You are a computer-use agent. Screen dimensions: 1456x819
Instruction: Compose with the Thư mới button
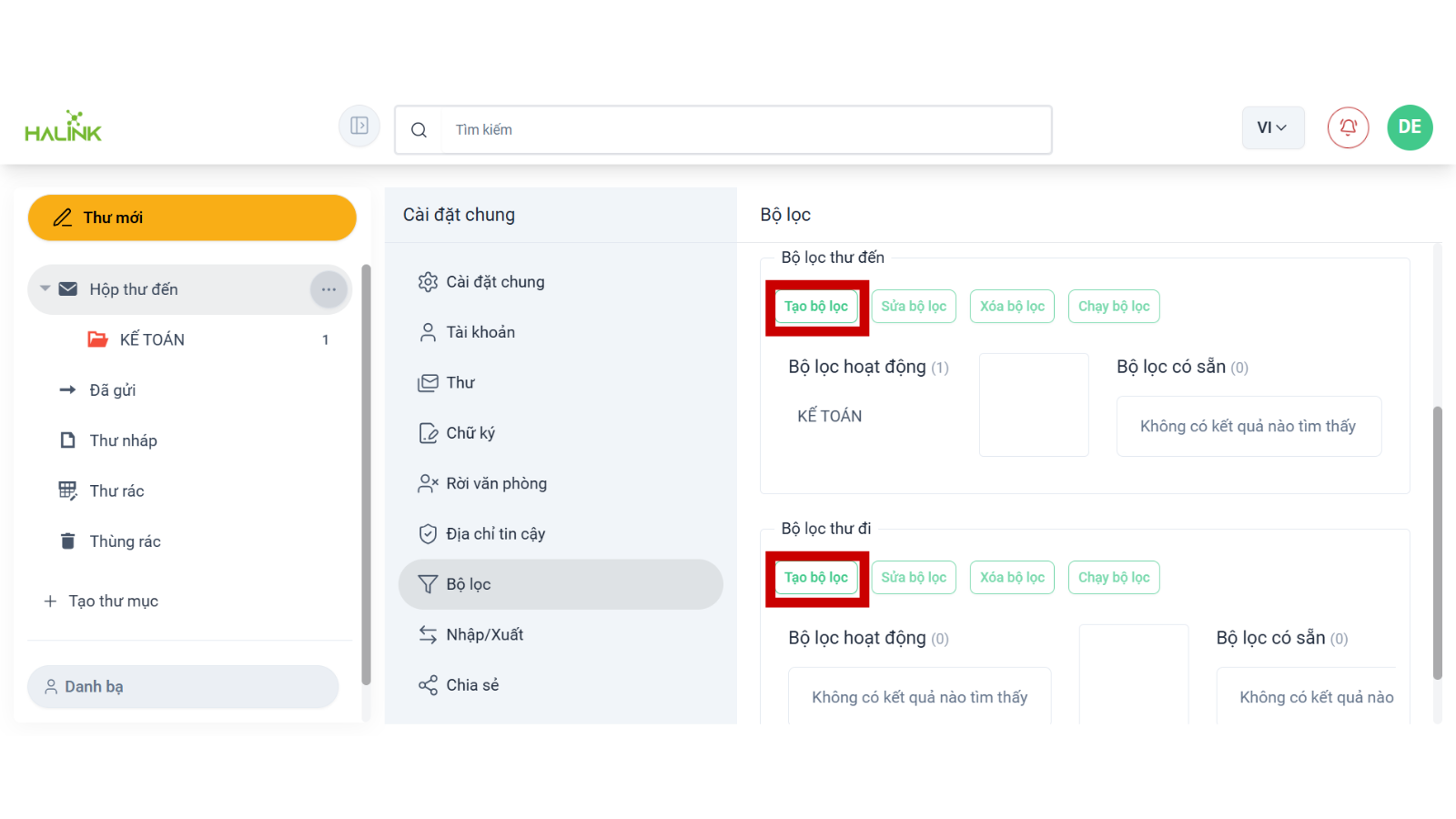[192, 217]
